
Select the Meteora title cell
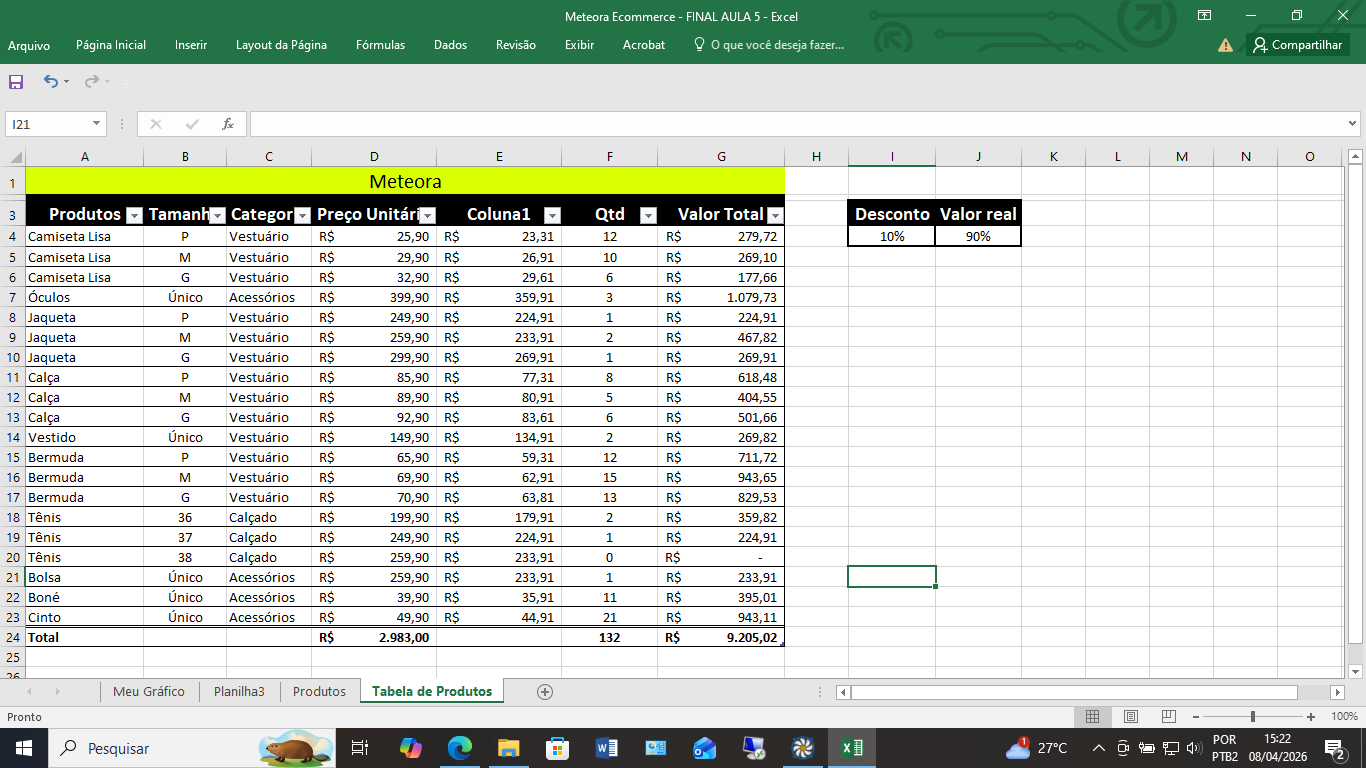[405, 181]
